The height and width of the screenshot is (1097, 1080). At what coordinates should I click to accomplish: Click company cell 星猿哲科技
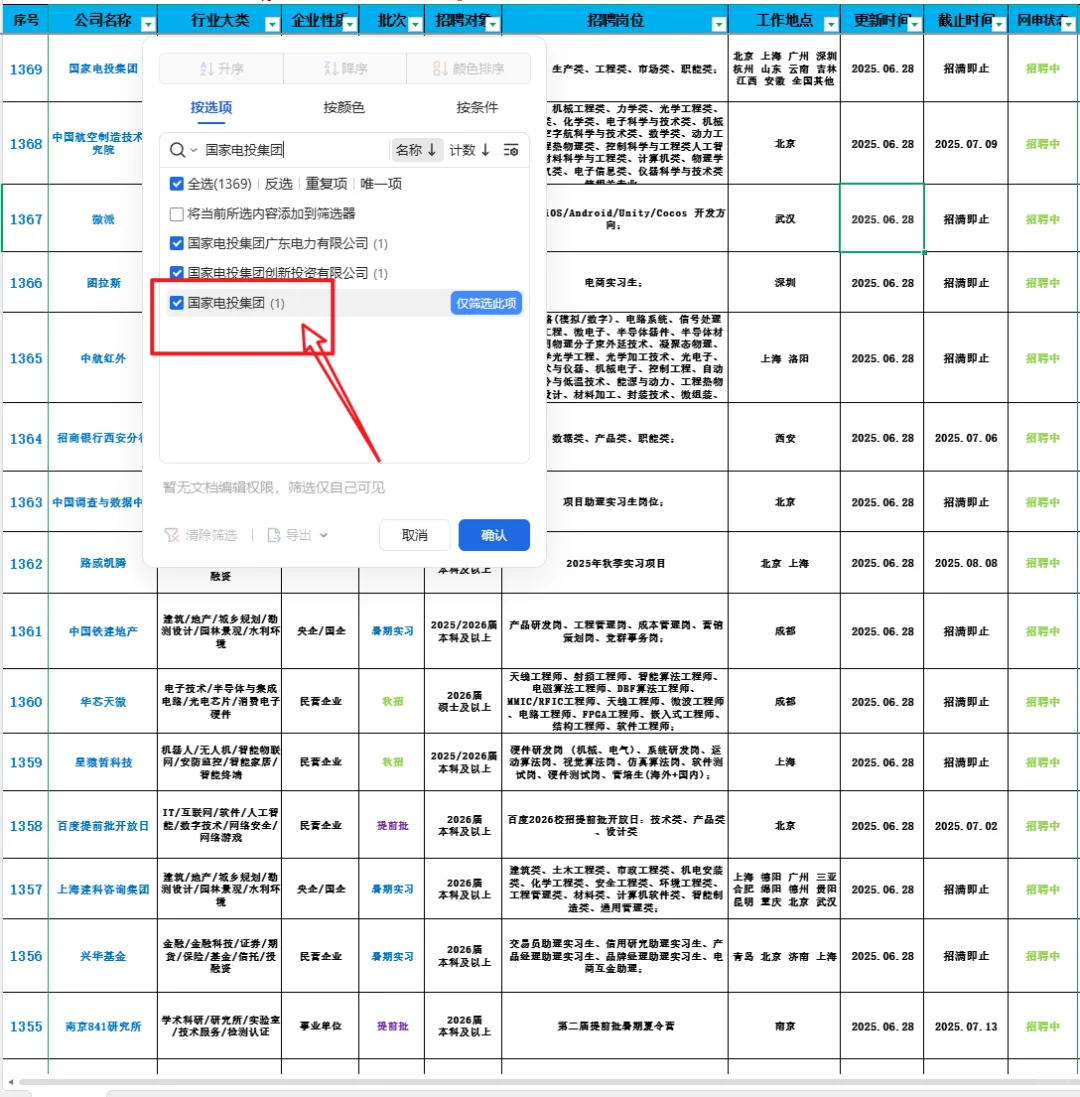(103, 763)
